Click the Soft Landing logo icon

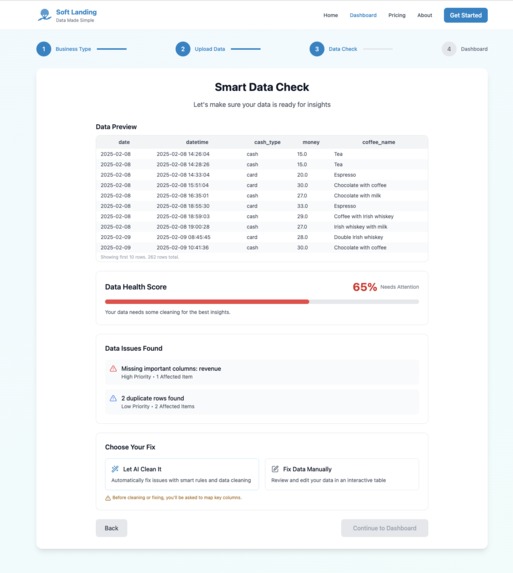pyautogui.click(x=45, y=15)
